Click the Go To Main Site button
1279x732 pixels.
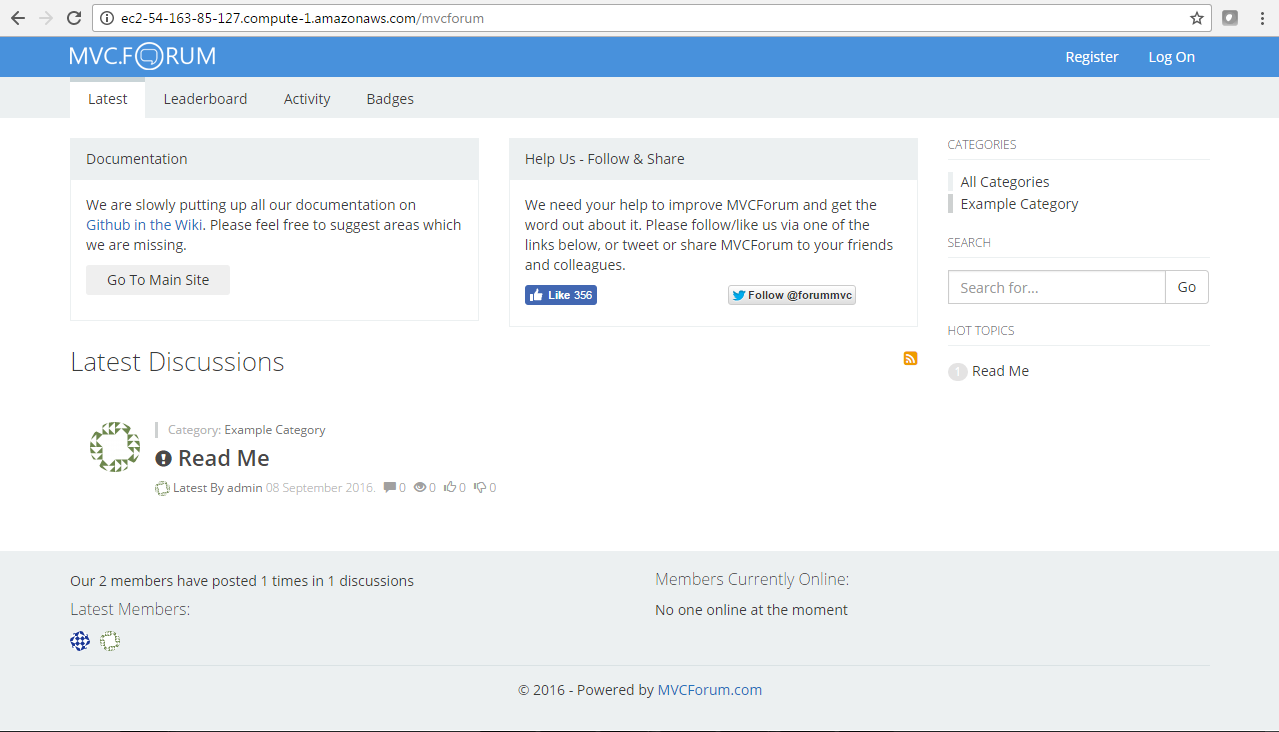pyautogui.click(x=158, y=280)
